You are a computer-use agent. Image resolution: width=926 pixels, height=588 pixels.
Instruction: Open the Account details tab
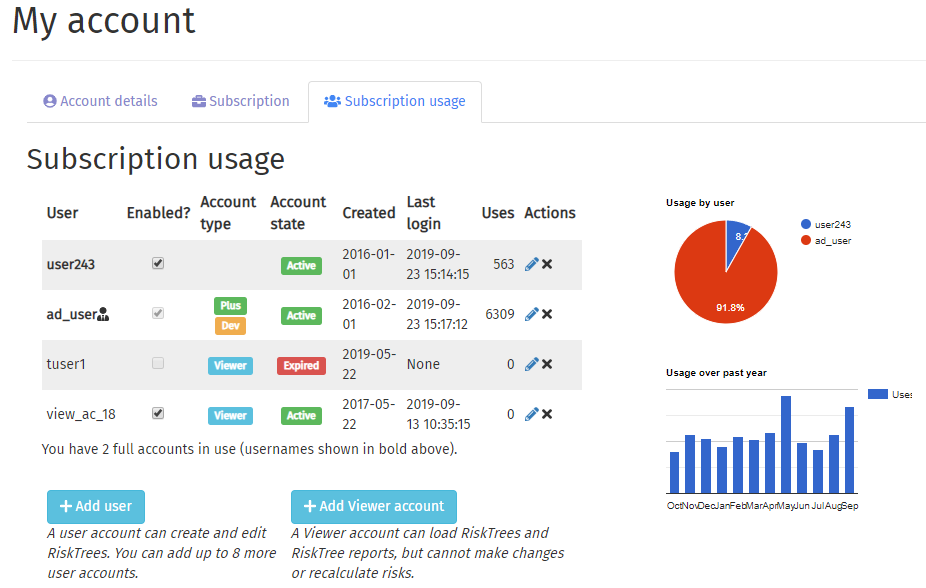click(100, 101)
